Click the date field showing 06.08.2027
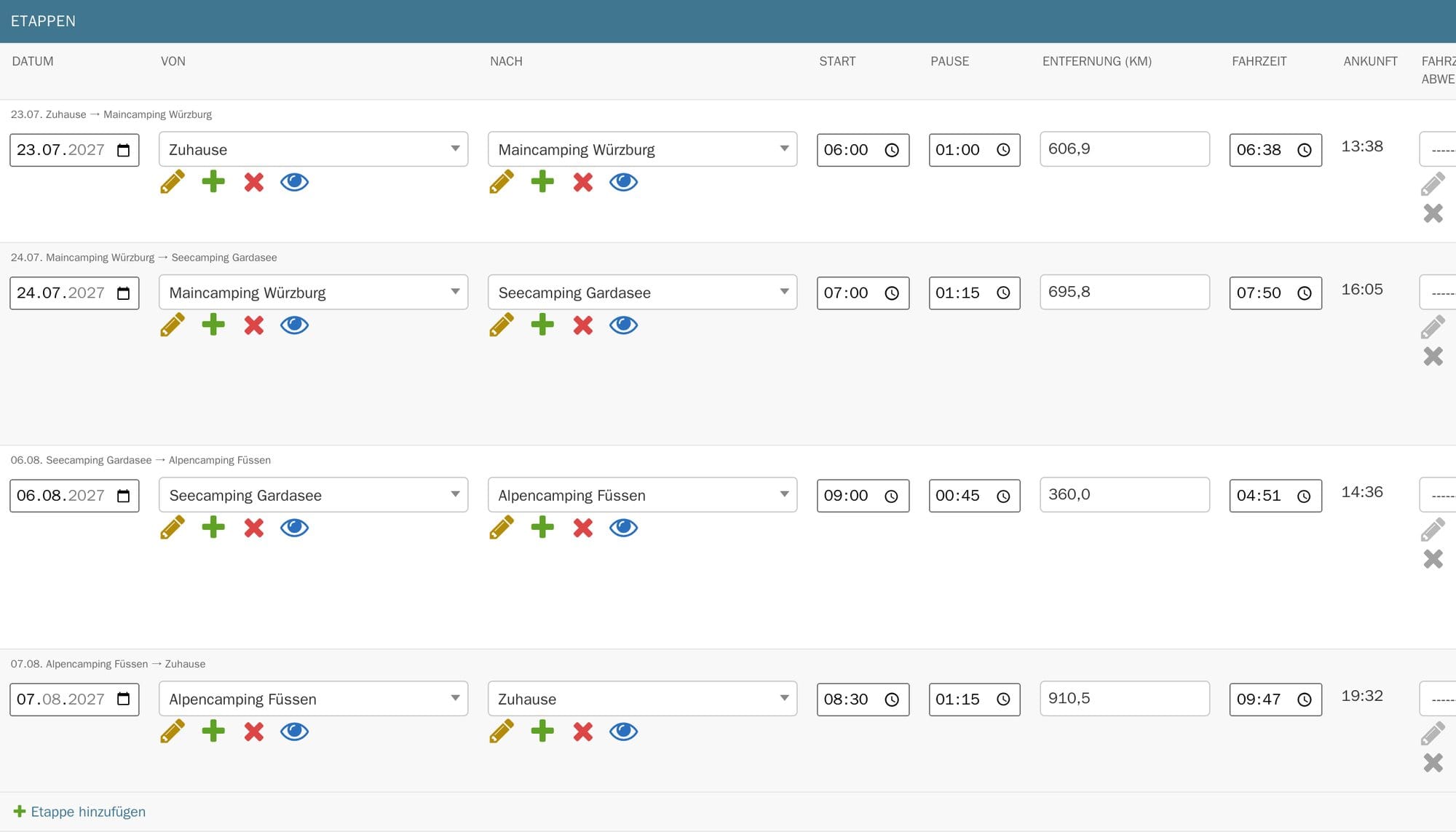This screenshot has width=1456, height=832. point(74,495)
